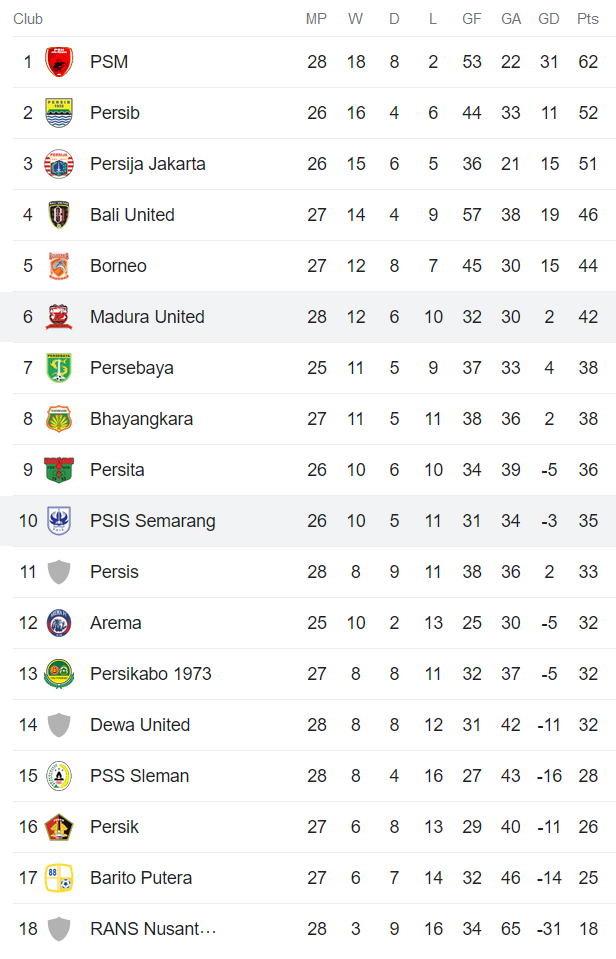
Task: Sort the table by GD column
Action: (x=548, y=18)
